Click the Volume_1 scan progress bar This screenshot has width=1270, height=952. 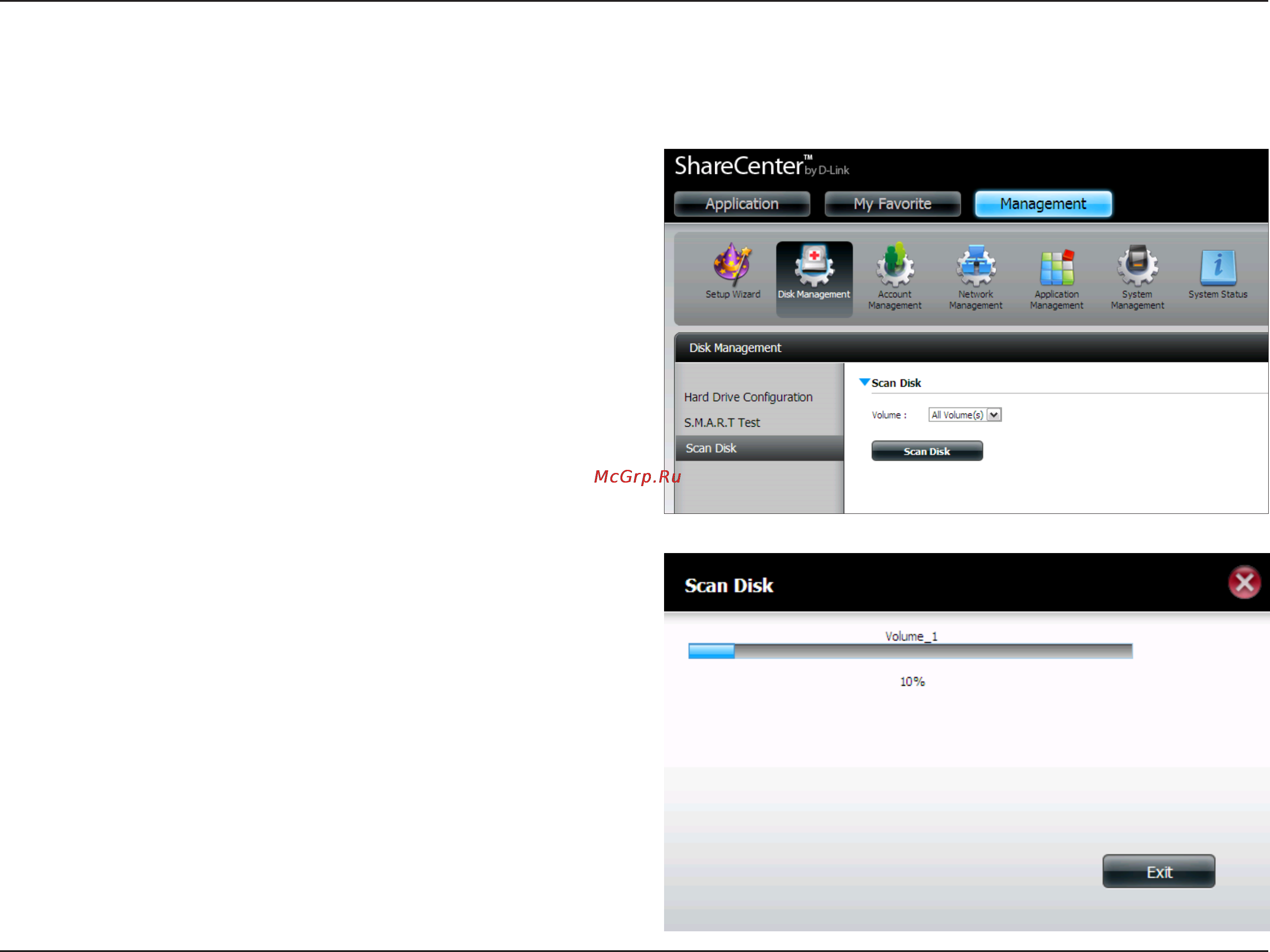[910, 650]
